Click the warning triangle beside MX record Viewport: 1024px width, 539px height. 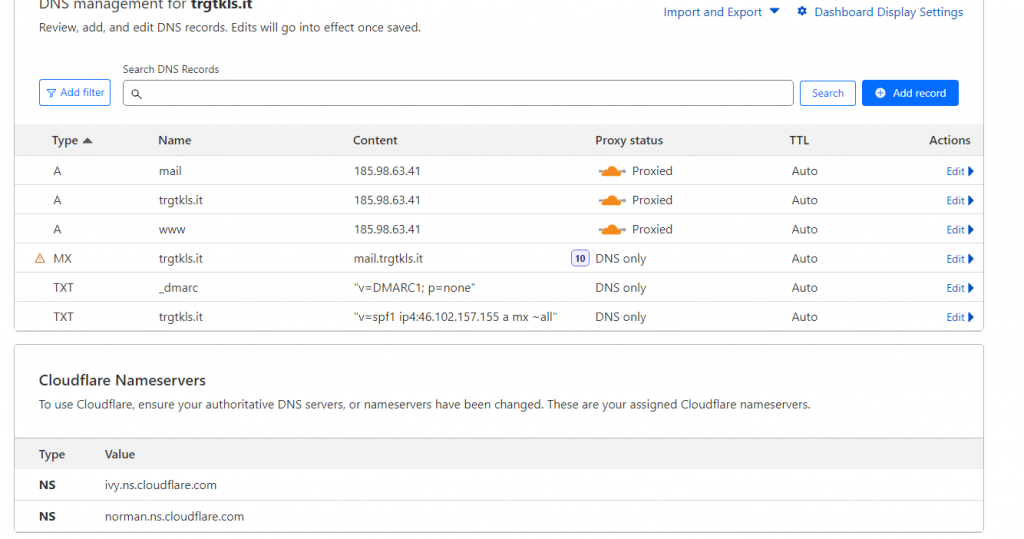(40, 258)
